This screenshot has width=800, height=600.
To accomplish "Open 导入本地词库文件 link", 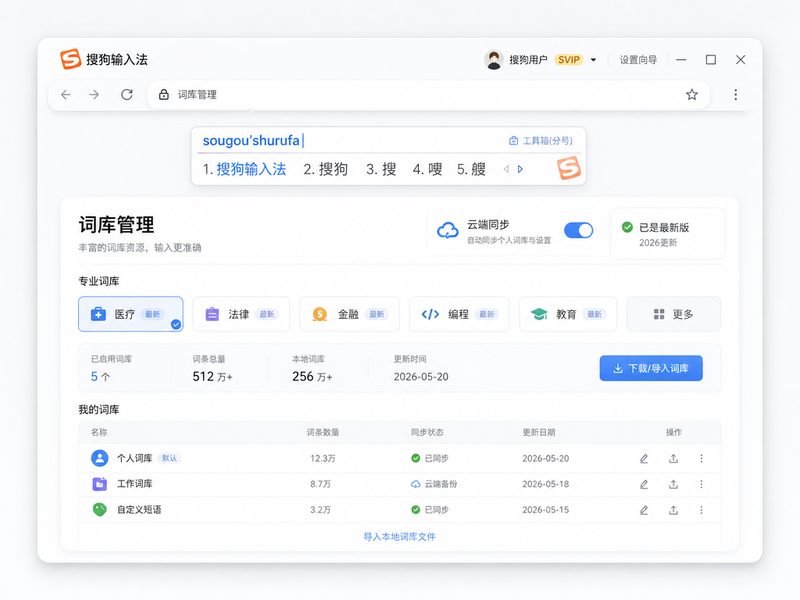I will (399, 537).
